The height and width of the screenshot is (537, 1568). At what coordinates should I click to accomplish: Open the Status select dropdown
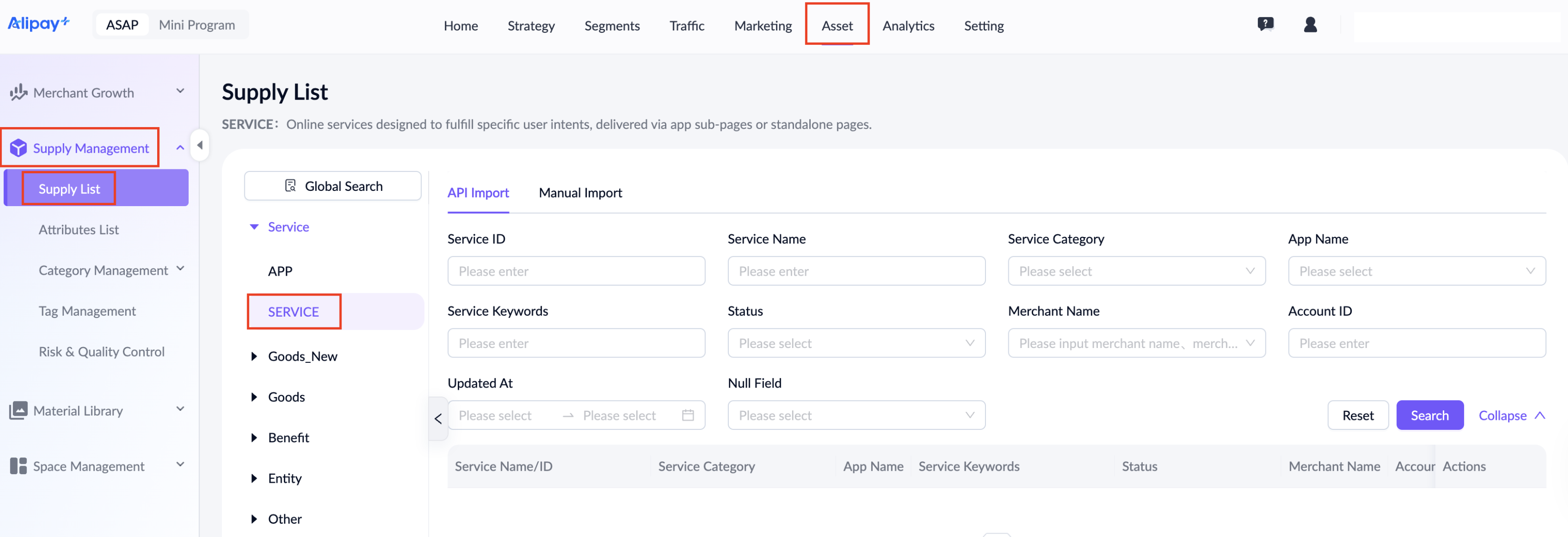pos(856,343)
